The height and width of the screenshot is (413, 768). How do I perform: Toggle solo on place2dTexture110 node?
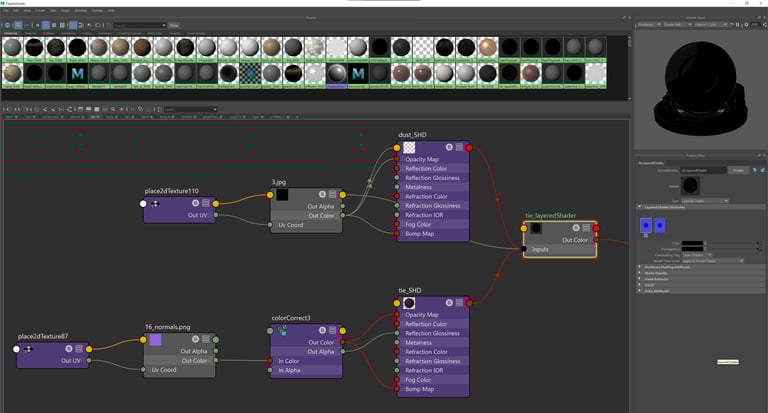(x=195, y=203)
